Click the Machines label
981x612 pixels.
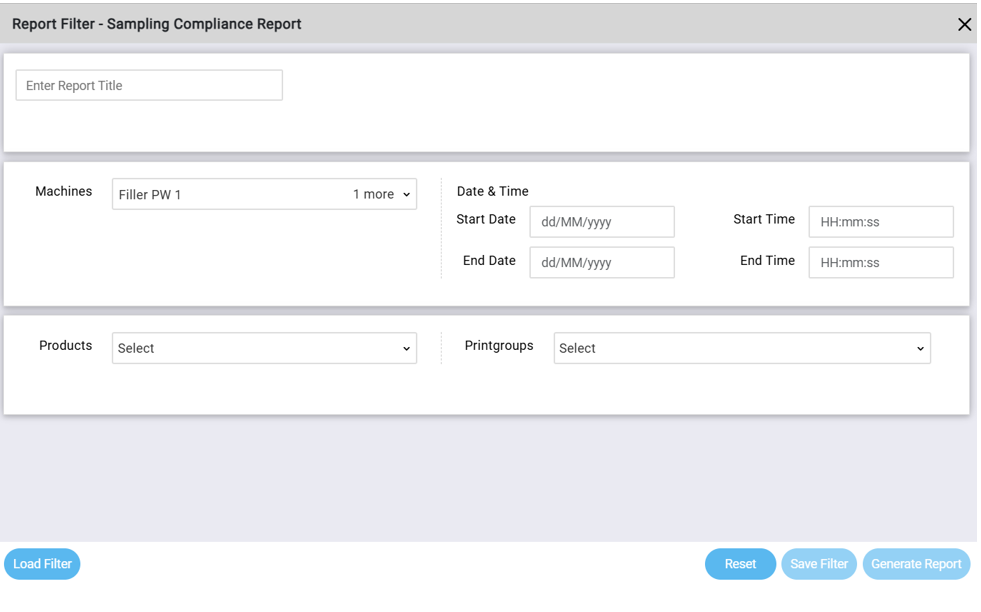click(64, 192)
